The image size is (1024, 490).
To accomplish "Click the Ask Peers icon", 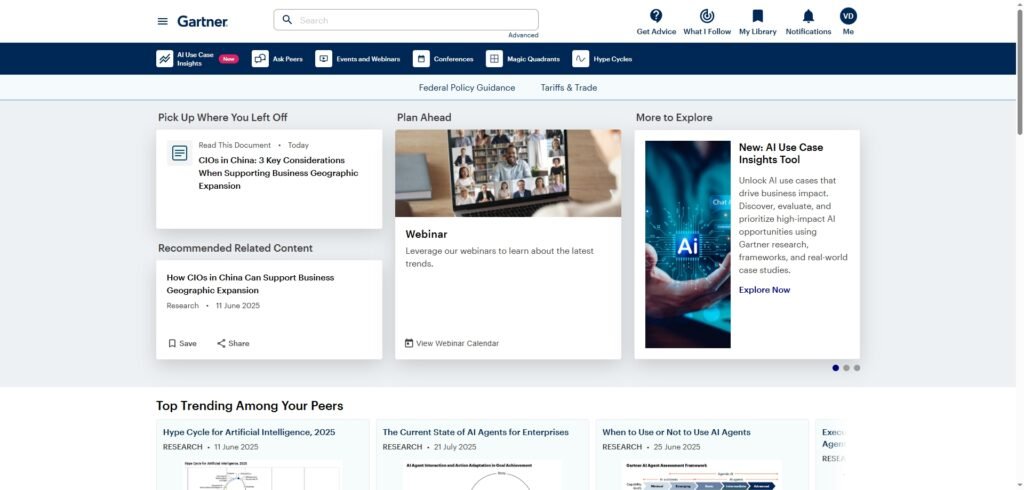I will (x=260, y=59).
